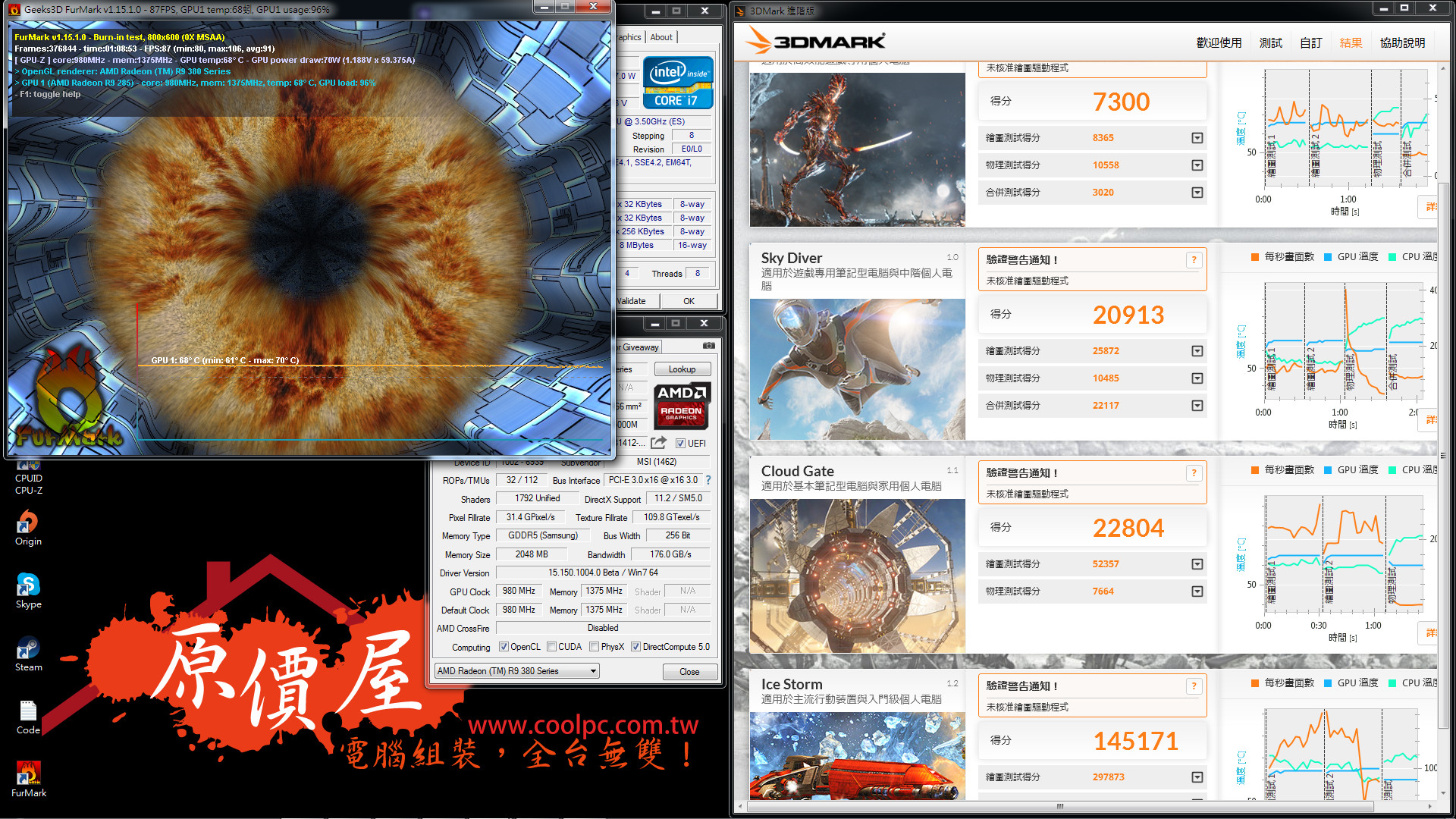Launch FurMark from the desktop shortcut

28,780
